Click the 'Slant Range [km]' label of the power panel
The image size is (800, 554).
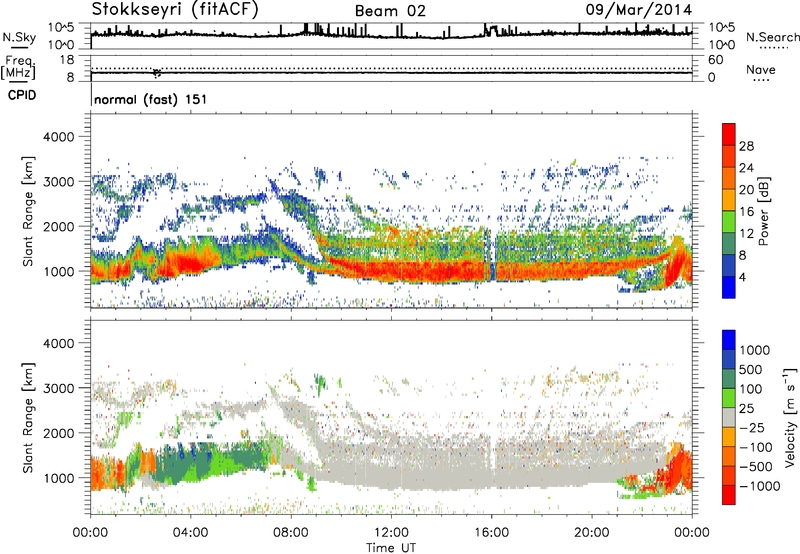click(28, 211)
